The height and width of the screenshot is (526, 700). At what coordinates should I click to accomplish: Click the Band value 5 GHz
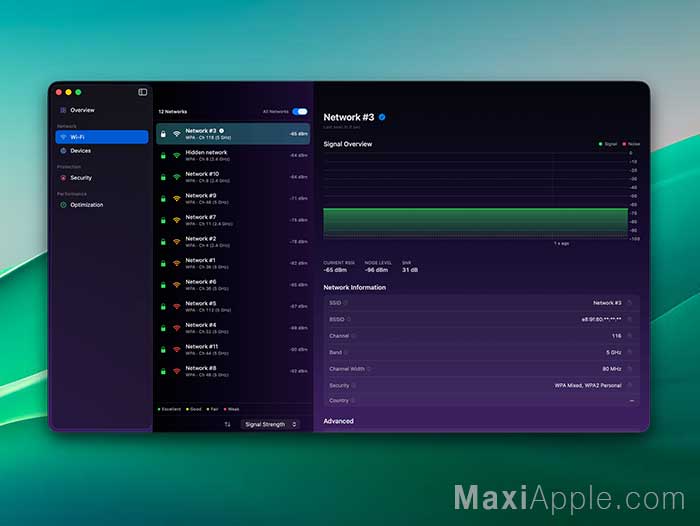614,352
